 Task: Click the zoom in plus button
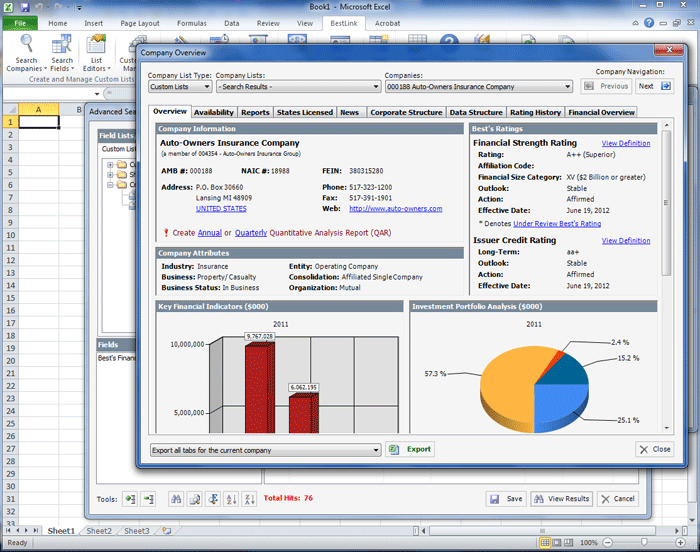tap(680, 543)
